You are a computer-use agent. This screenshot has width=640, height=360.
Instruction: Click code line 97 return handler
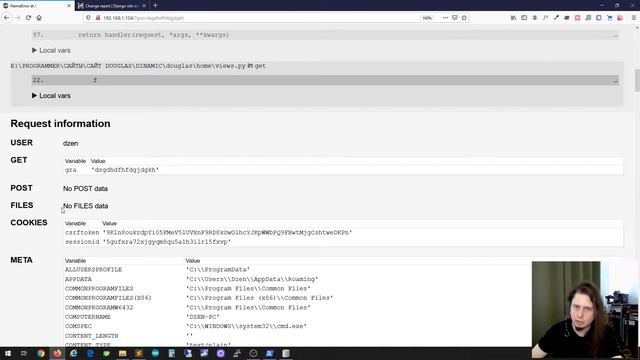pos(325,35)
